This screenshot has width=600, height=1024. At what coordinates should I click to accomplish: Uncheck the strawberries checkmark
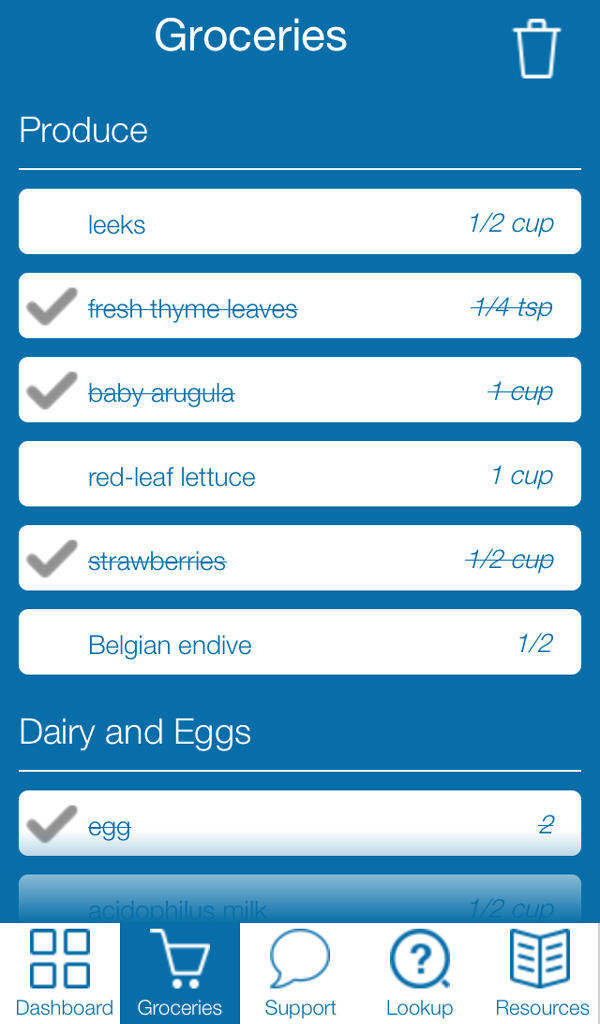[x=51, y=558]
